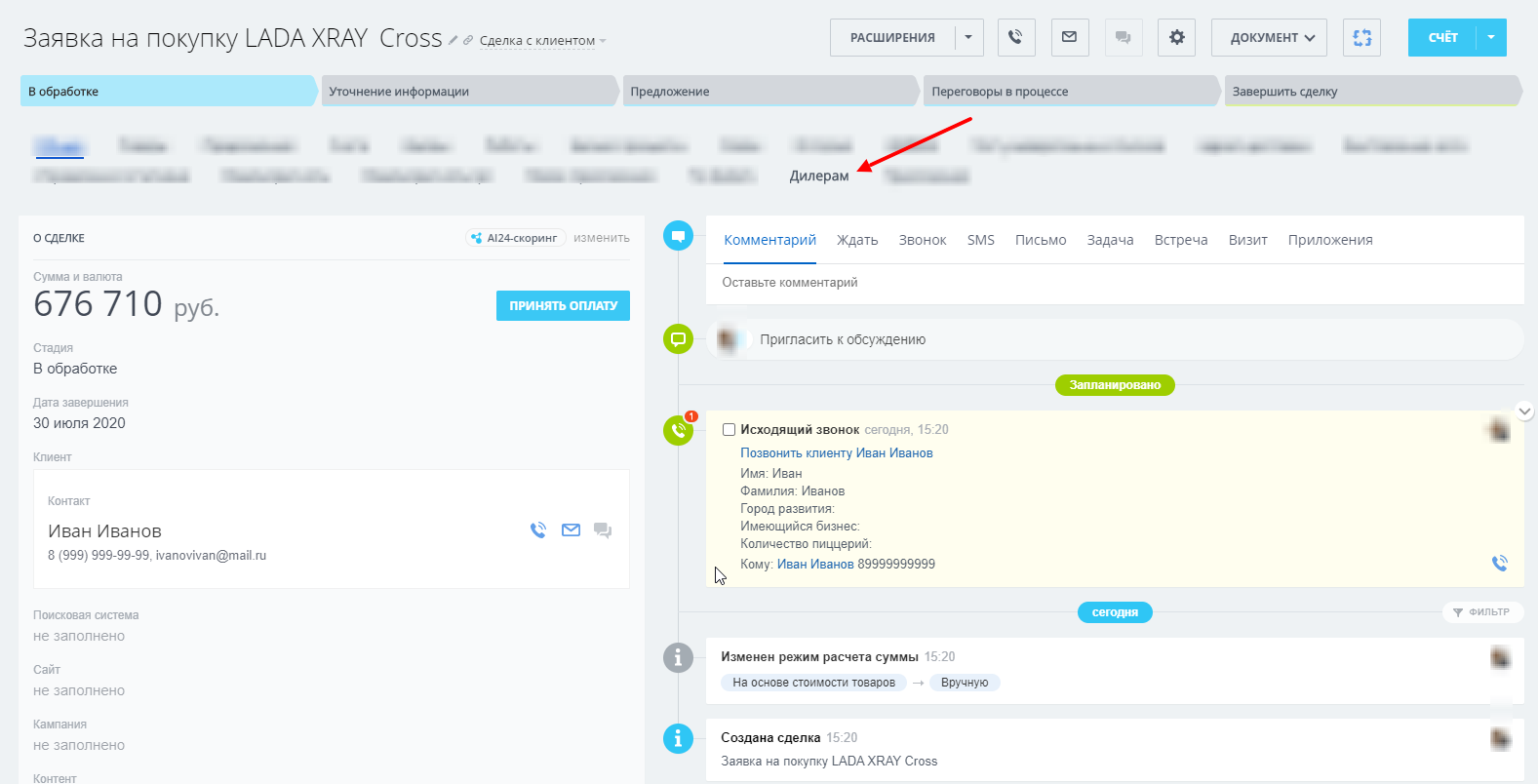Set stage to Завершить сделку
The image size is (1538, 784).
click(1373, 91)
